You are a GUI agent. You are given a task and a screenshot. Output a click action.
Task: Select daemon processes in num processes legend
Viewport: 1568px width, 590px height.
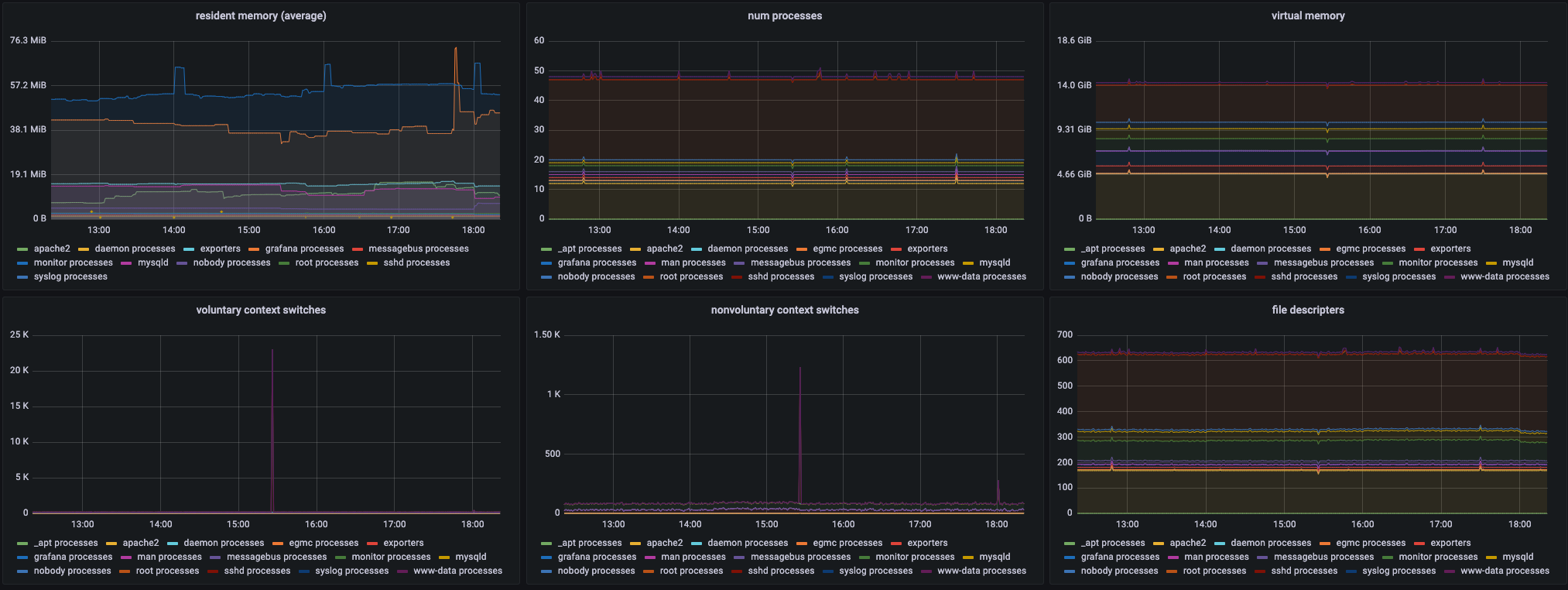point(748,249)
